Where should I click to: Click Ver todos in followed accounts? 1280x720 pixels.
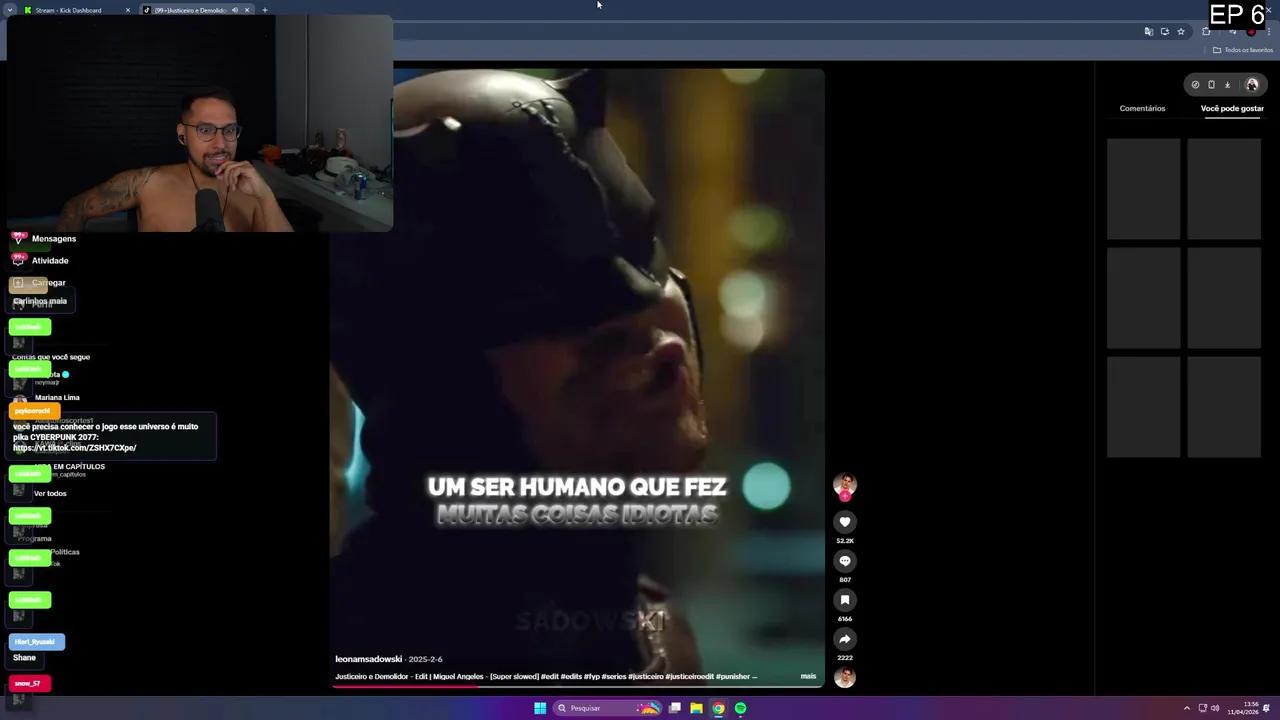[50, 494]
